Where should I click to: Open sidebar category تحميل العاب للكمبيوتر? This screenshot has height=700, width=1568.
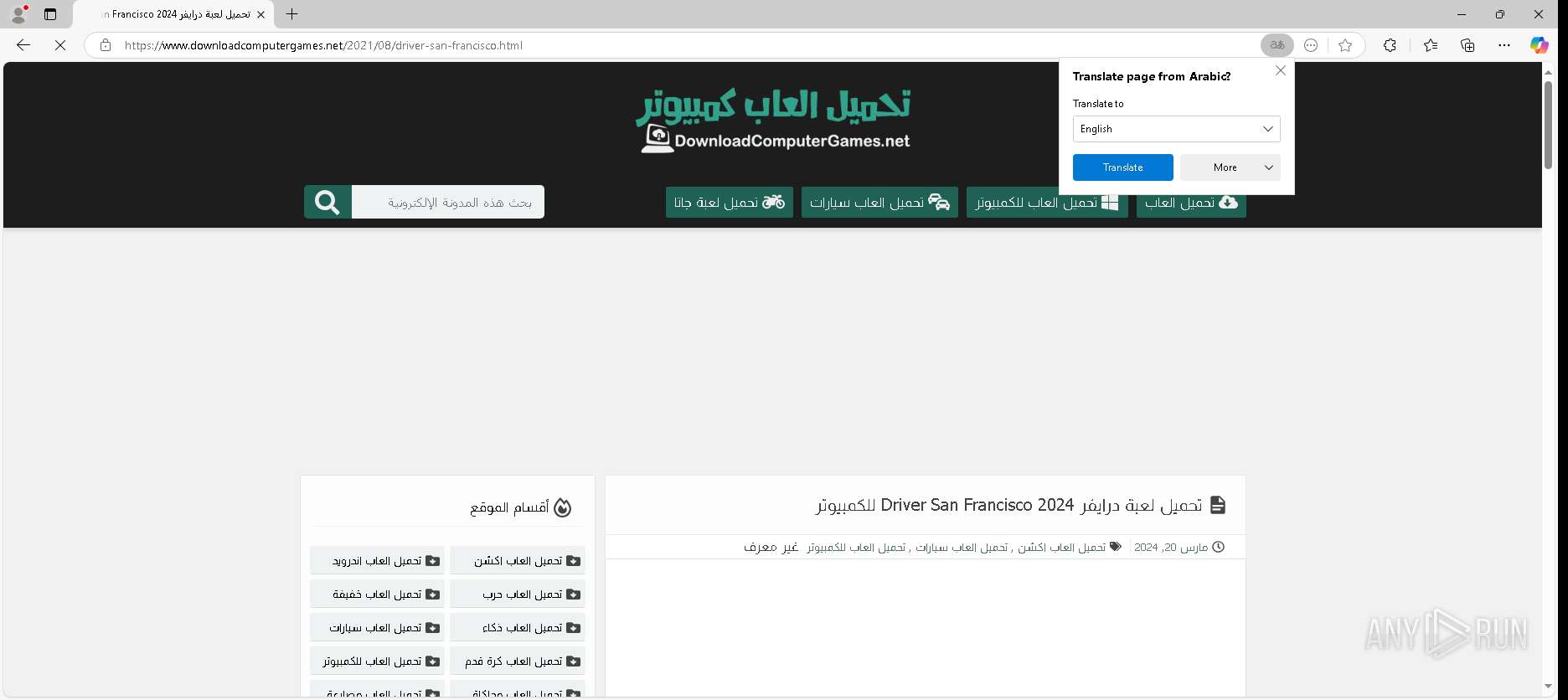click(x=377, y=661)
